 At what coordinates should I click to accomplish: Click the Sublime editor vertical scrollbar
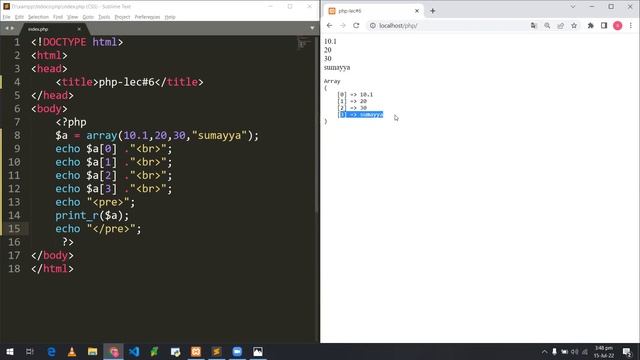pos(317,124)
